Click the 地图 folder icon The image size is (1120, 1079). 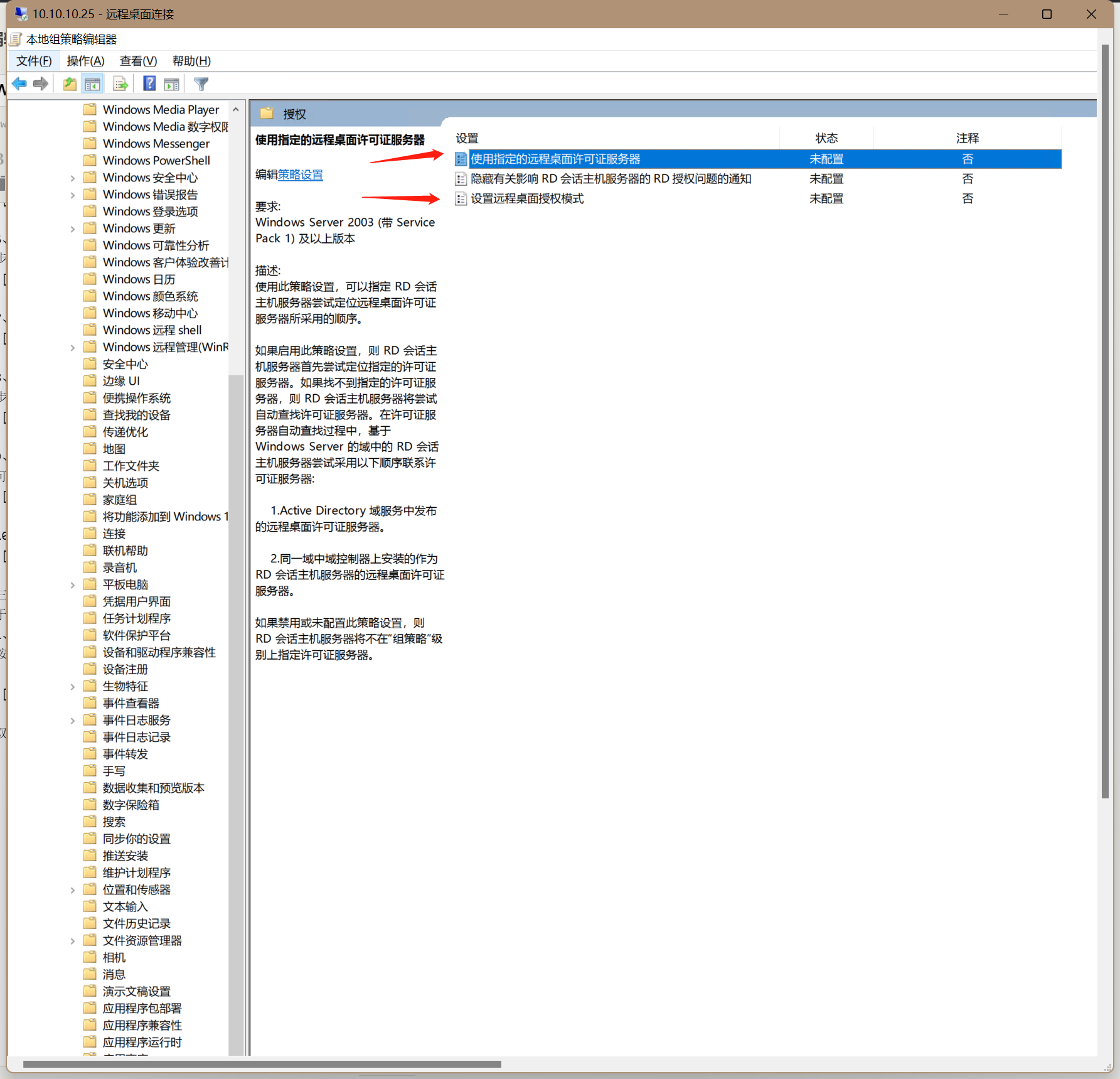pos(90,448)
